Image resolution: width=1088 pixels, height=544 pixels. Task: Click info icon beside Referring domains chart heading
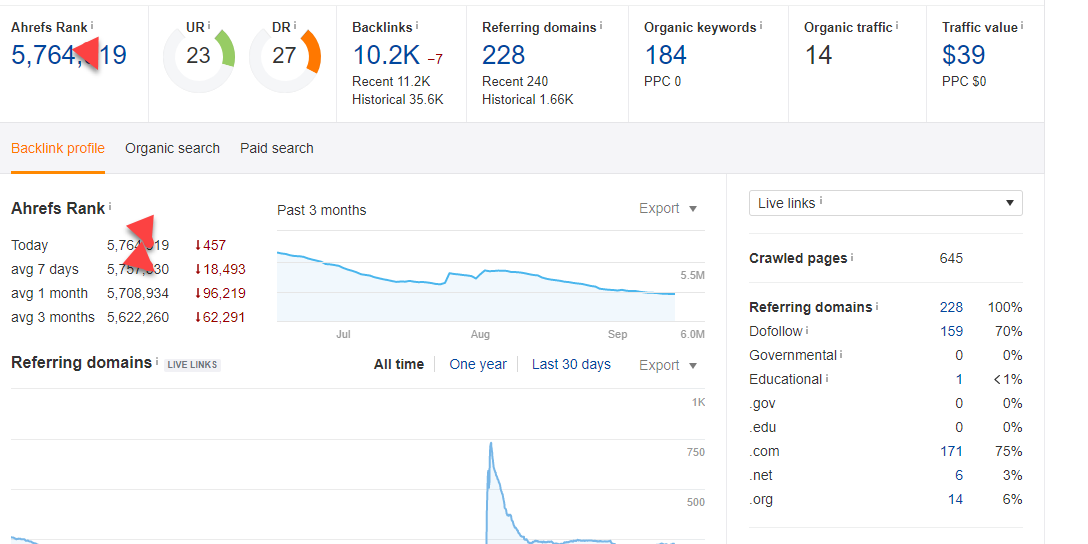tap(157, 361)
